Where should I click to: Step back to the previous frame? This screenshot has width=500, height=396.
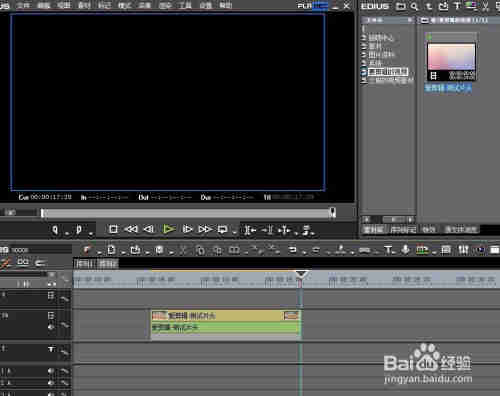(149, 229)
